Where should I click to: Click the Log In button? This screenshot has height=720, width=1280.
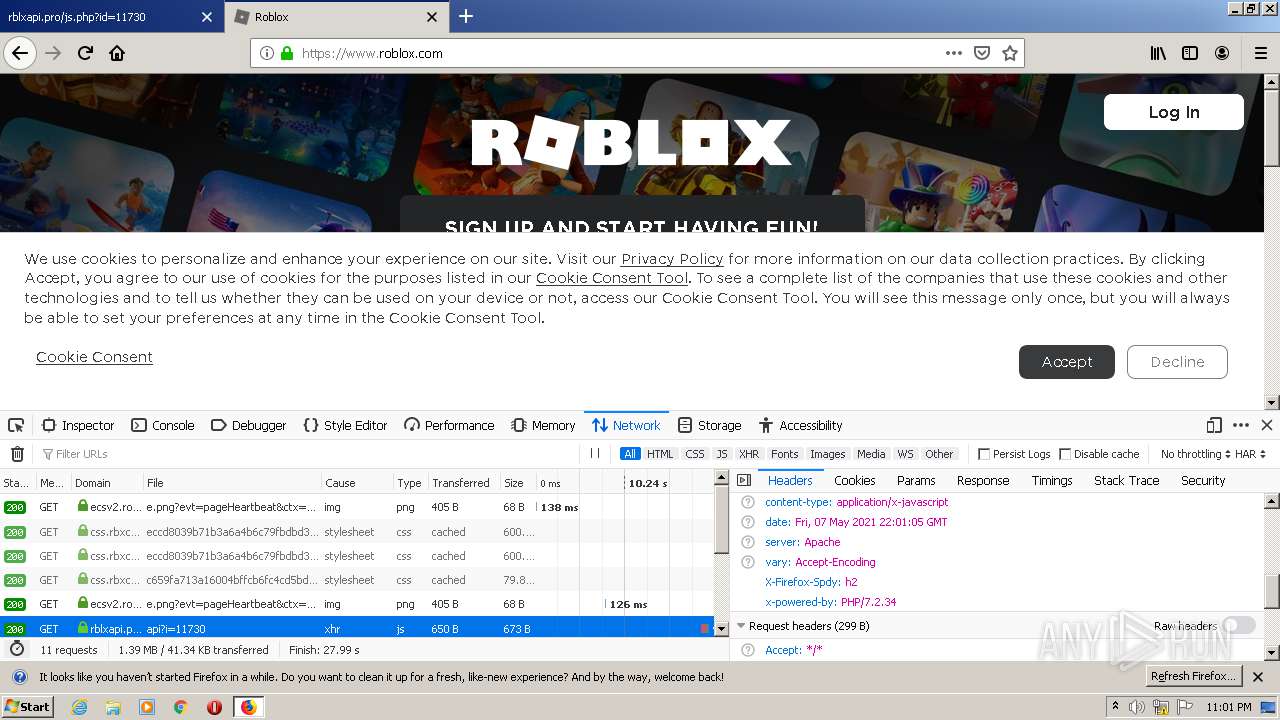point(1174,112)
